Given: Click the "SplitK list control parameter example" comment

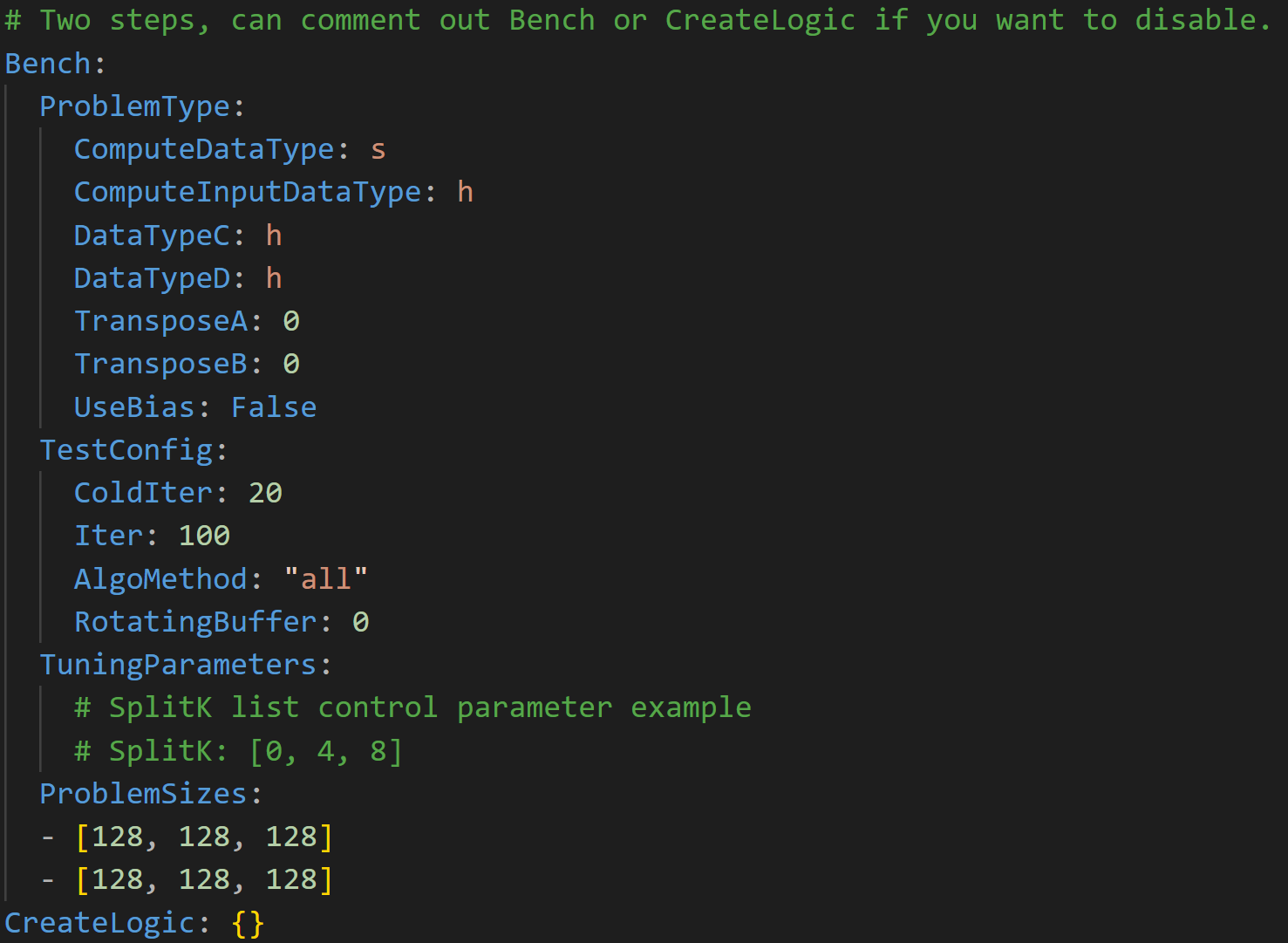Looking at the screenshot, I should point(412,707).
